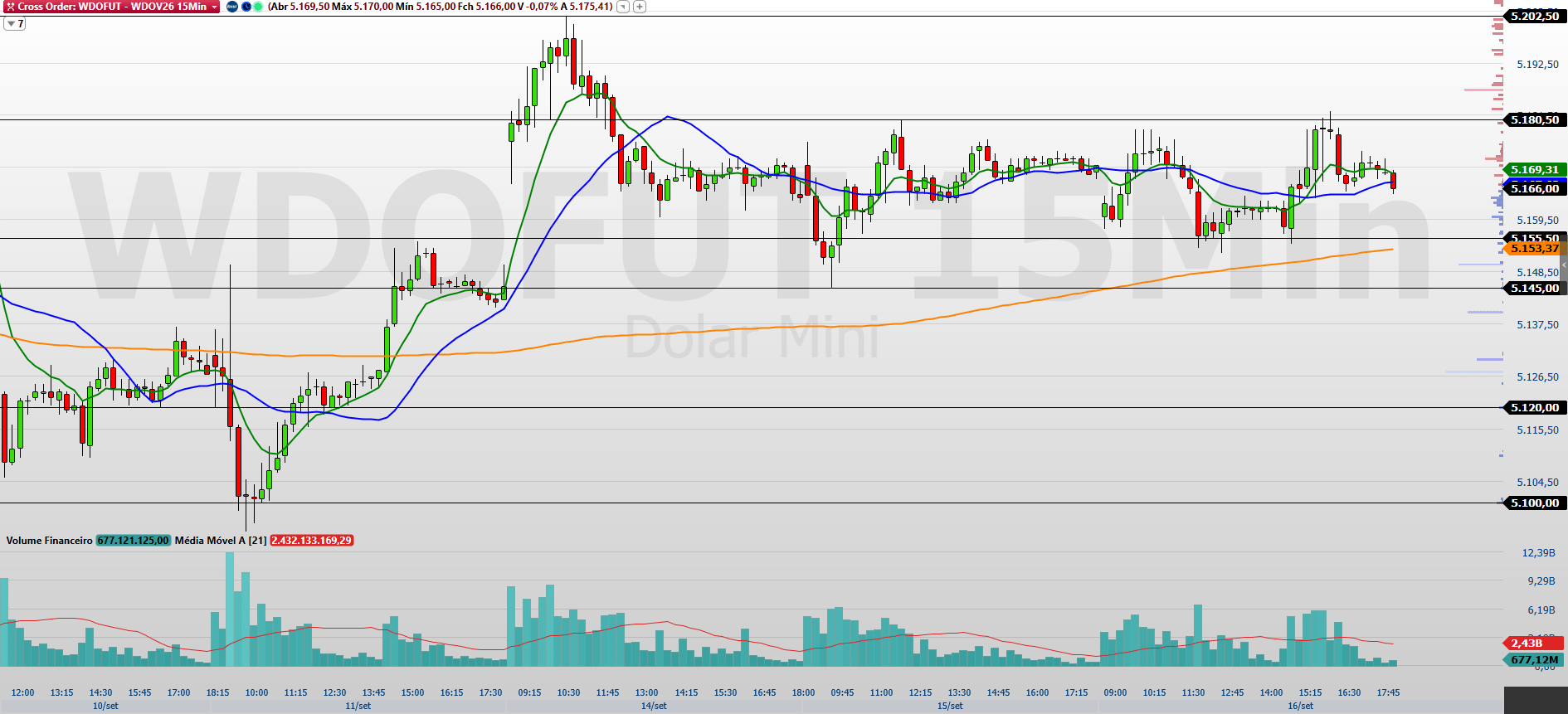
Task: Click the plus button to add indicator
Action: (640, 7)
